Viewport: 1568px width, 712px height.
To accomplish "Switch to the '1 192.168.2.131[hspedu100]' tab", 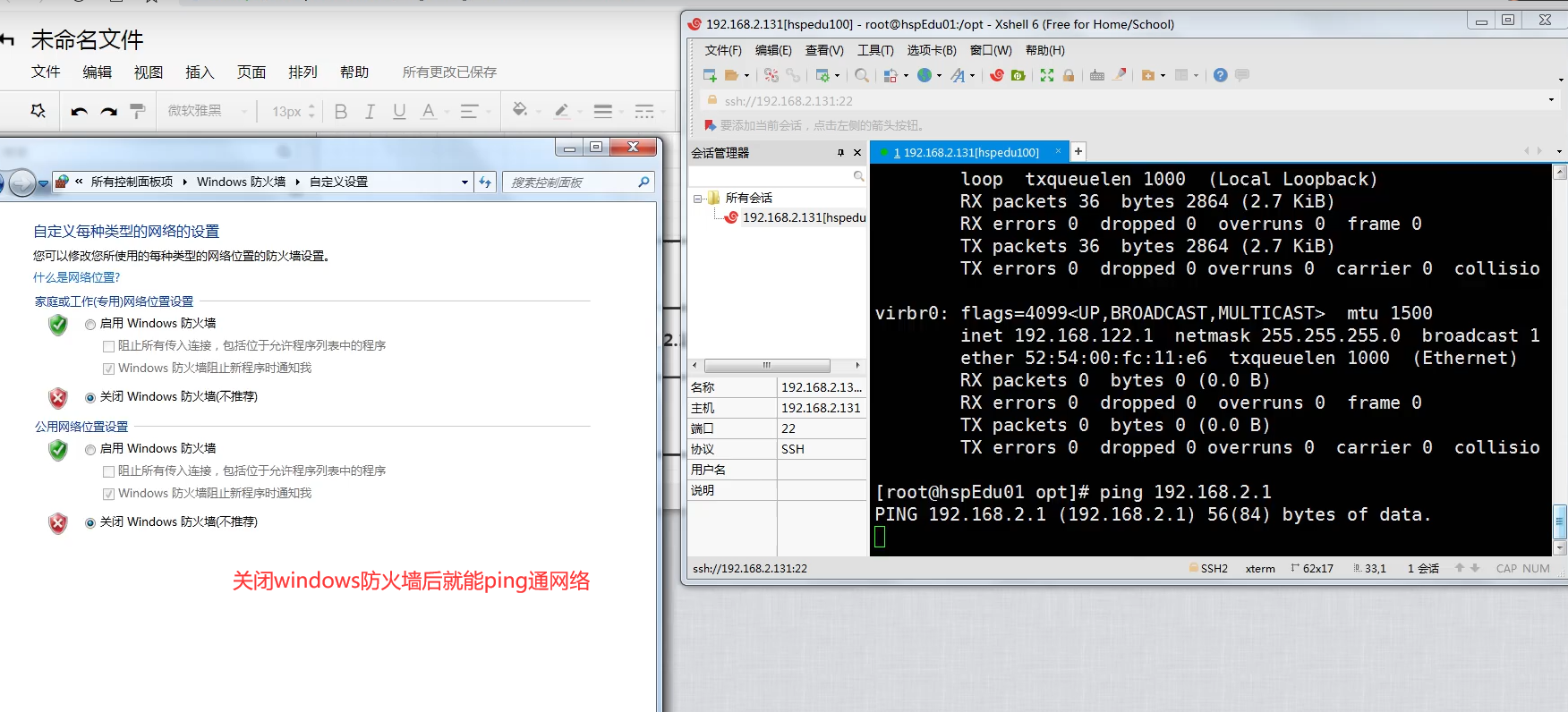I will tap(969, 152).
